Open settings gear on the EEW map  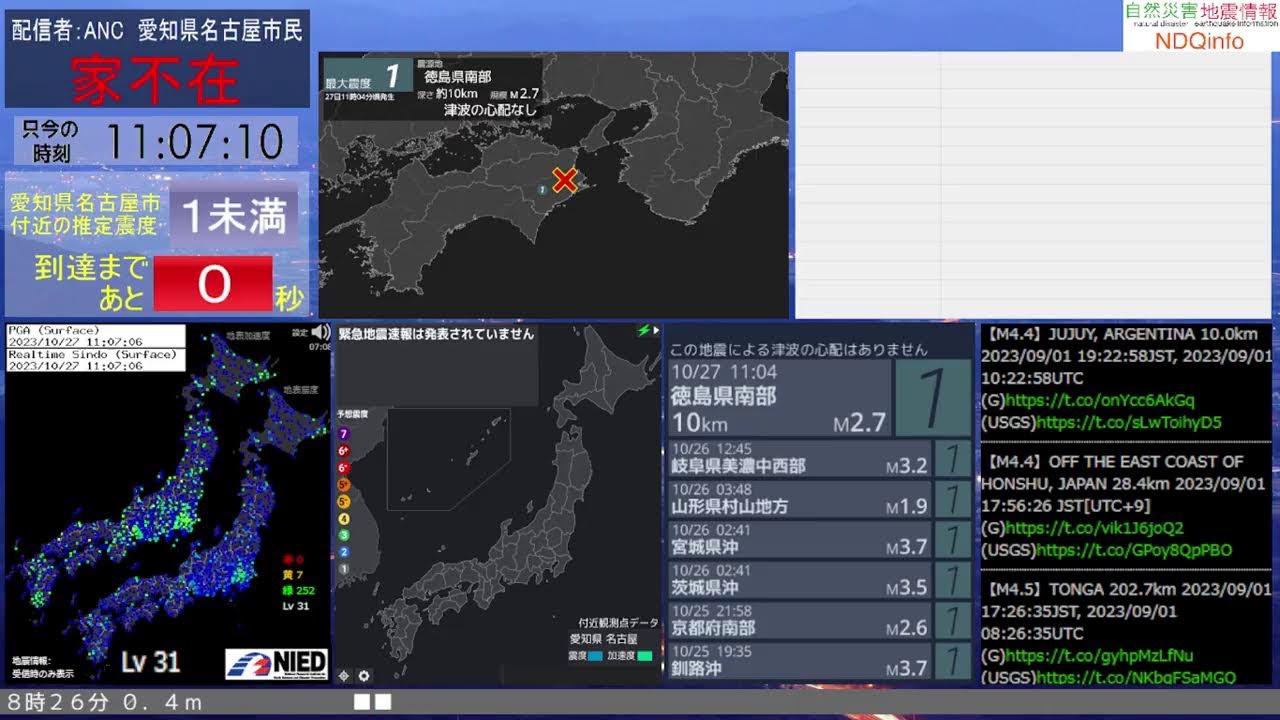tap(364, 676)
